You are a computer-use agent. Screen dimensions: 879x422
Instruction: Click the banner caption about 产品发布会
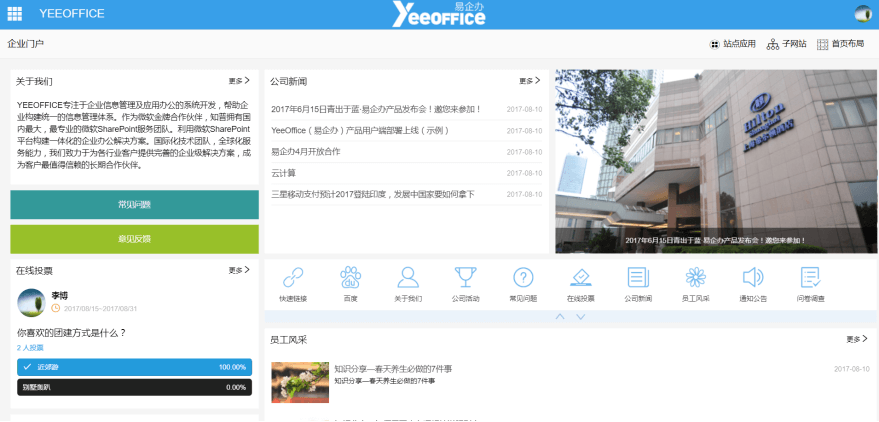[716, 240]
